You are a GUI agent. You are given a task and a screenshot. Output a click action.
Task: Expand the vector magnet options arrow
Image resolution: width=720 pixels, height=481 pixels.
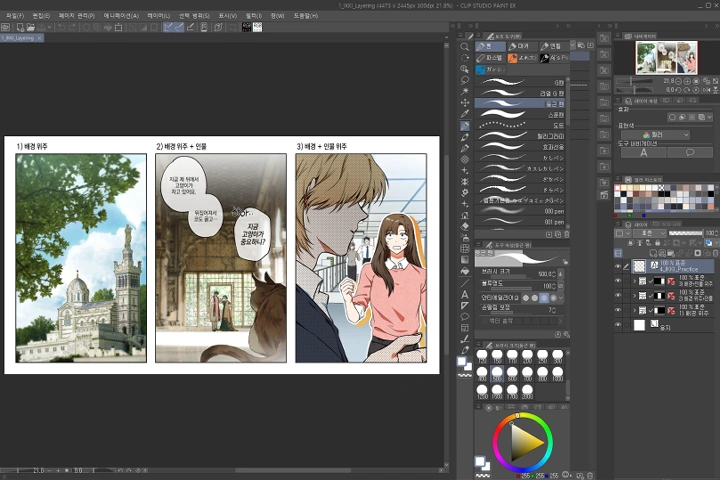pos(560,321)
